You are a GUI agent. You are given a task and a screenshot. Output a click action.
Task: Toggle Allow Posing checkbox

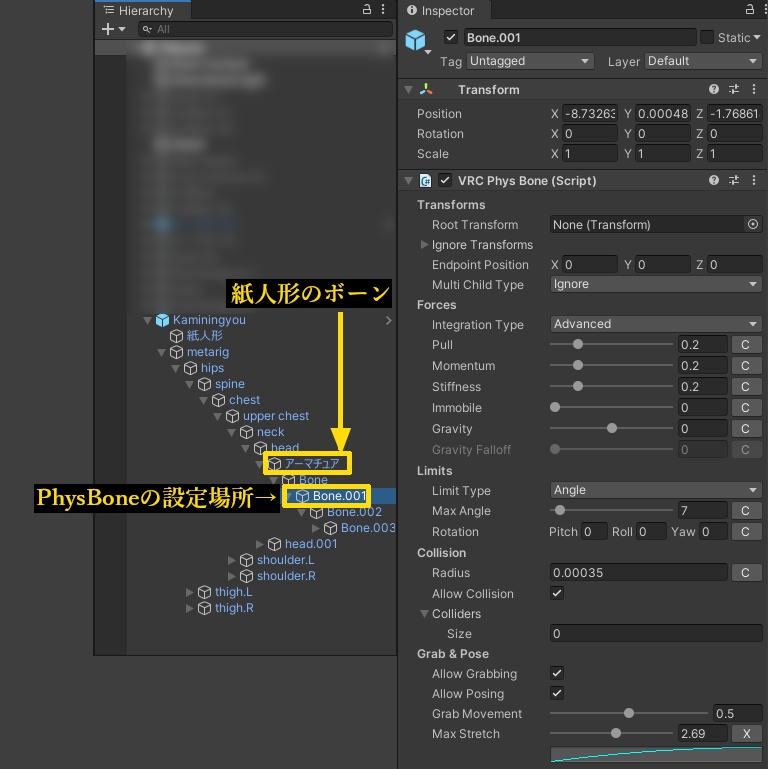click(x=557, y=693)
